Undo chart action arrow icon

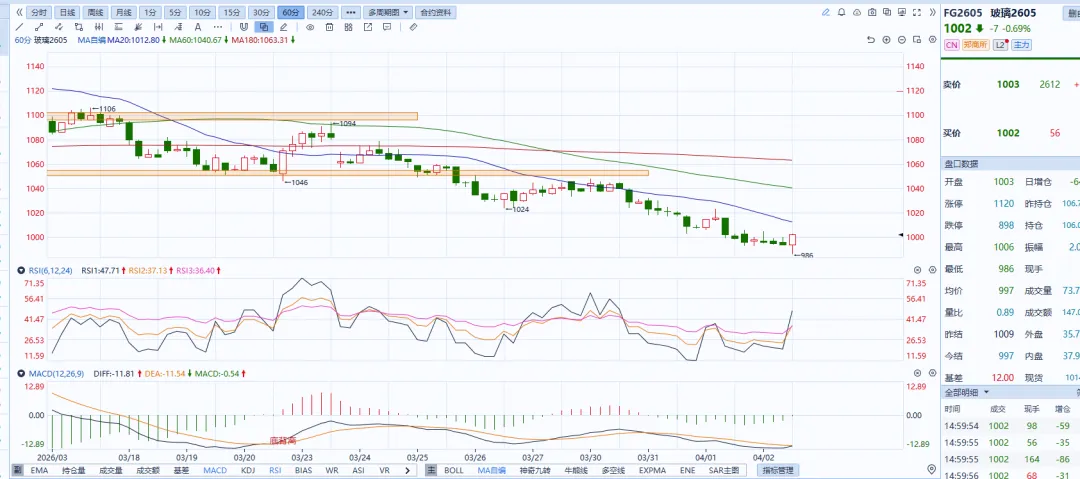871,40
